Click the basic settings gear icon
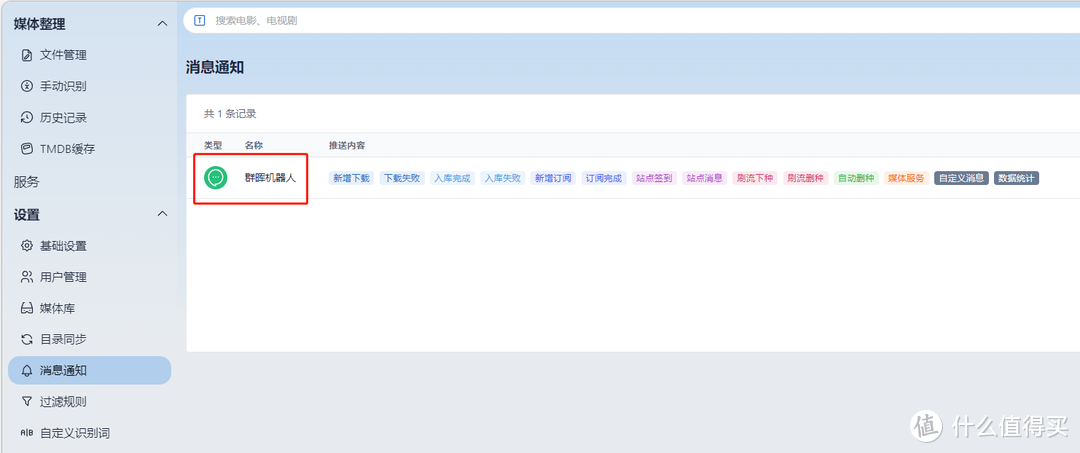Viewport: 1080px width, 453px height. (x=27, y=246)
